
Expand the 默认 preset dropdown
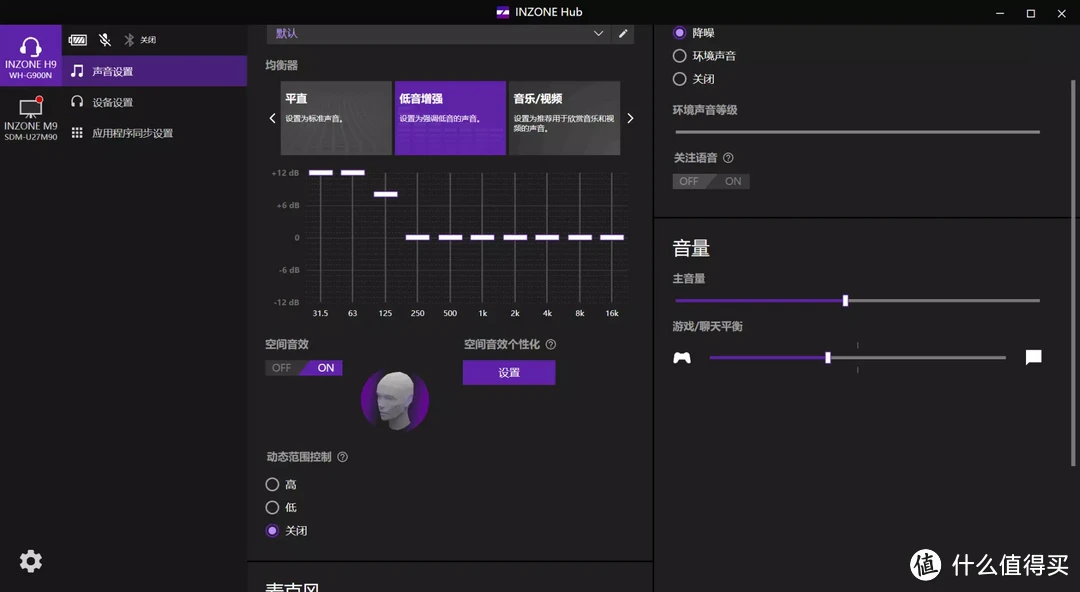pyautogui.click(x=437, y=34)
